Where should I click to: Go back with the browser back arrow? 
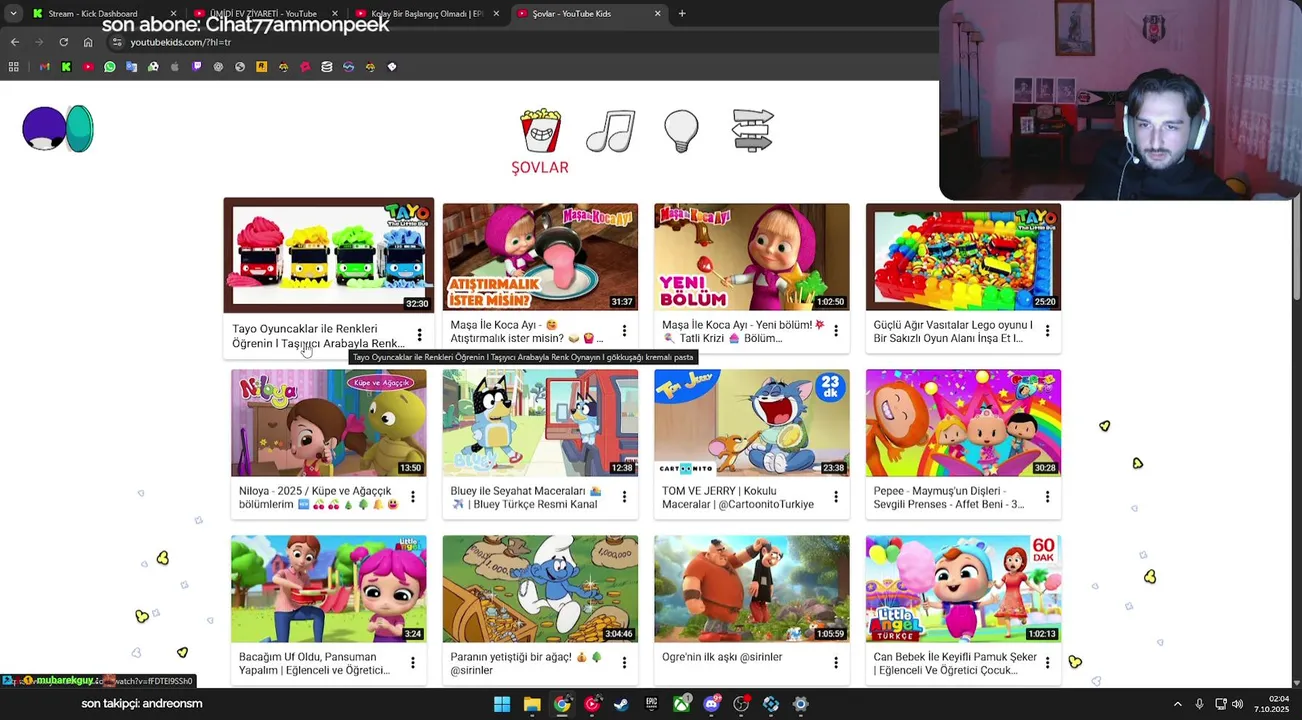[15, 42]
